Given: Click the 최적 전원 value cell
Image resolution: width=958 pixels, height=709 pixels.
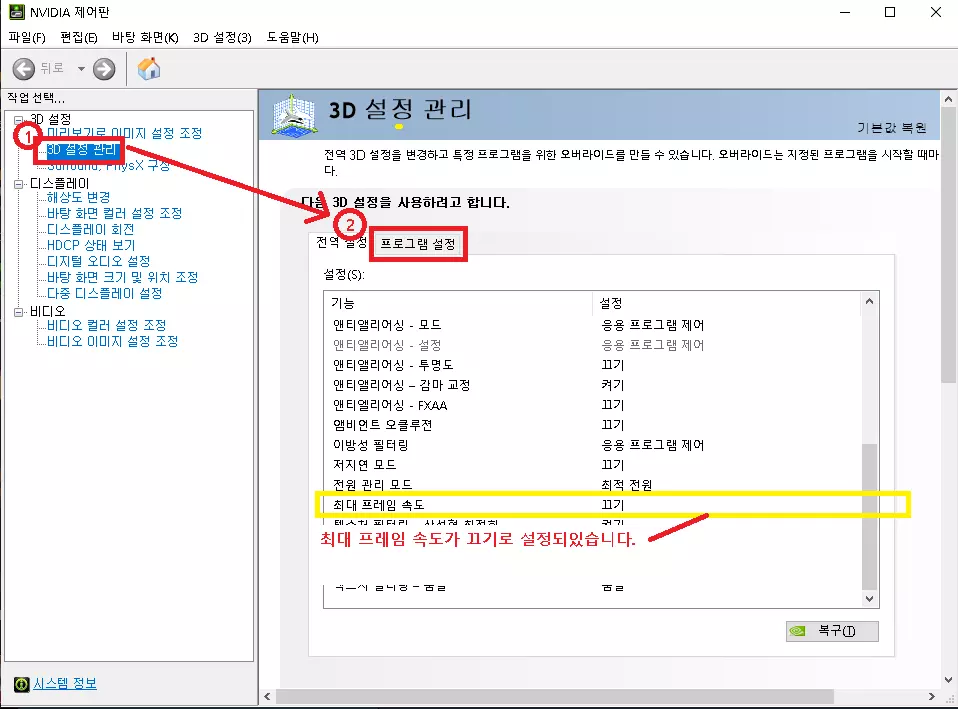Looking at the screenshot, I should 626,485.
